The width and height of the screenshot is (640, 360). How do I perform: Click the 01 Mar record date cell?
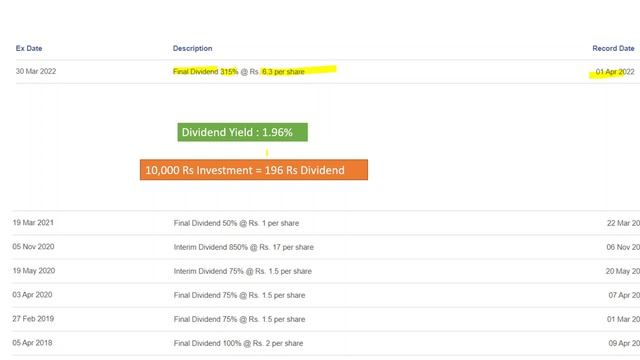tap(623, 319)
